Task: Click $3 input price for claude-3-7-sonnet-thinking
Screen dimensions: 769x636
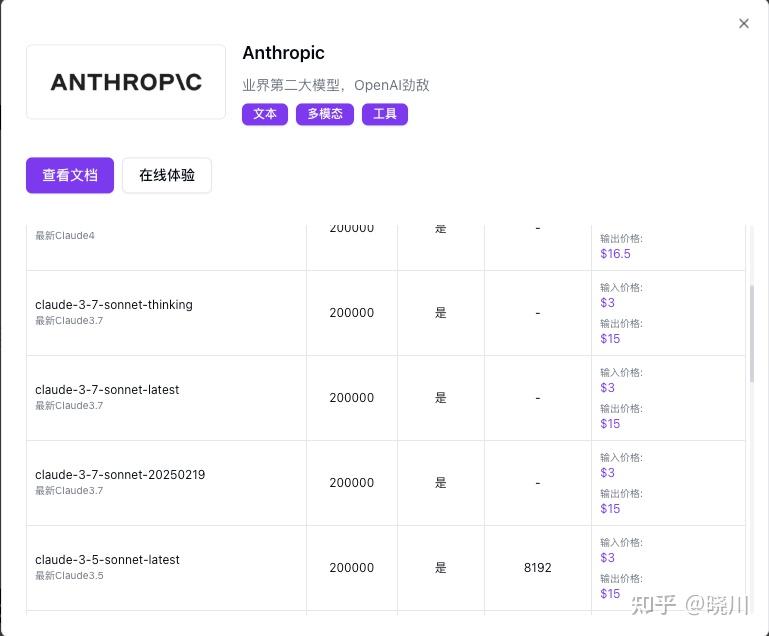Action: pos(608,303)
